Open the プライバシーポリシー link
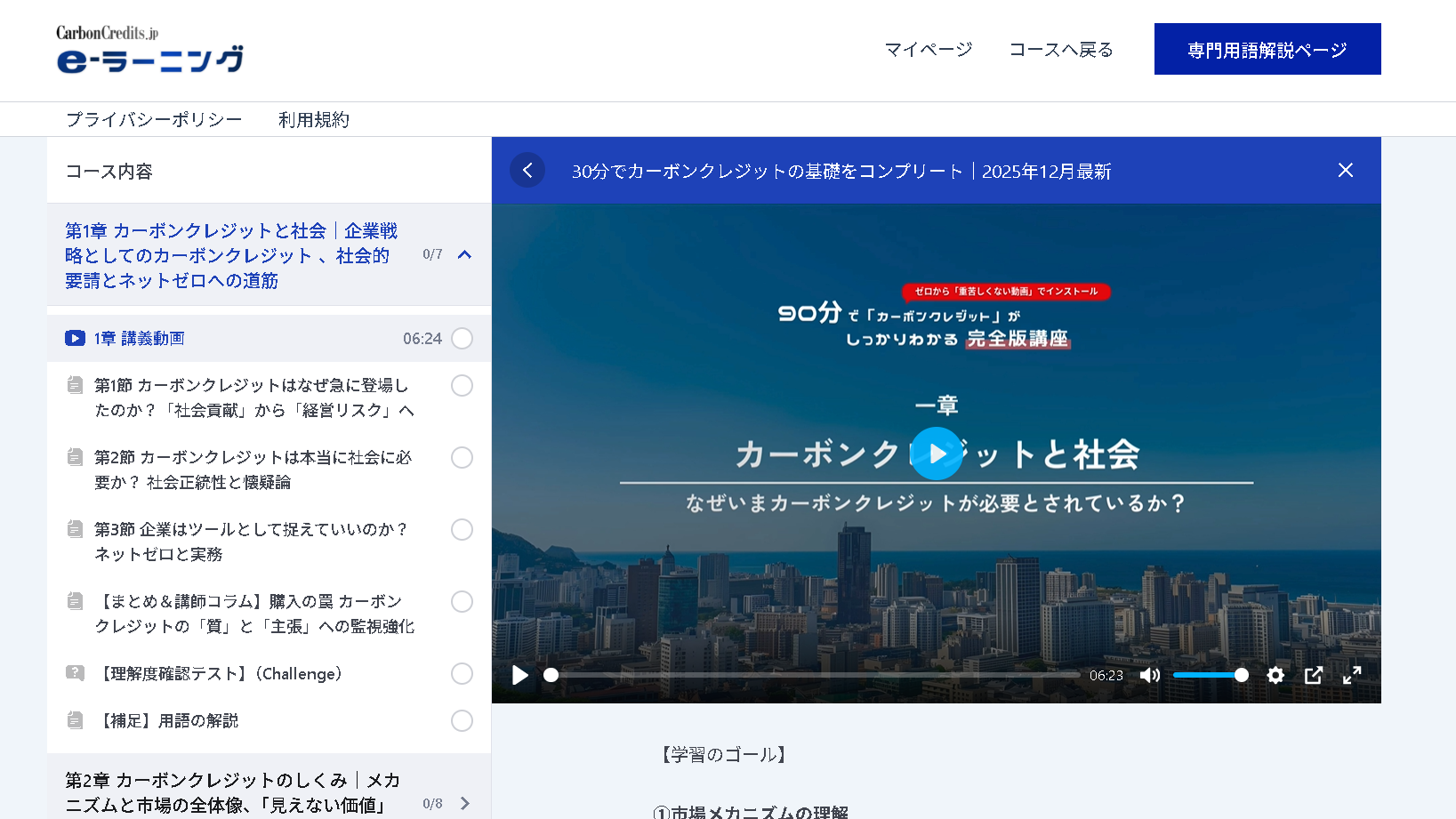The height and width of the screenshot is (819, 1456). [154, 120]
